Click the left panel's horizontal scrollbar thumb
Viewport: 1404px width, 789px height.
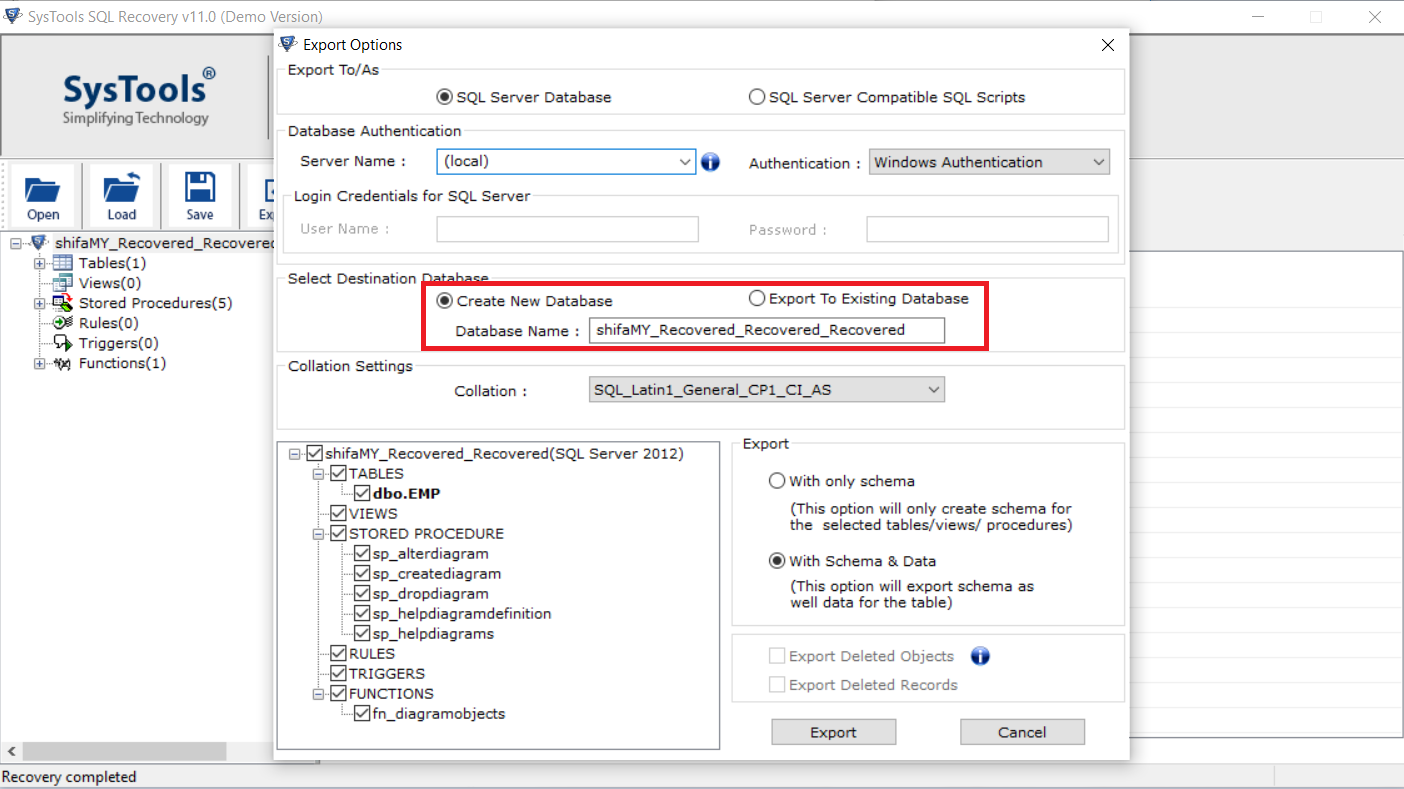(125, 751)
